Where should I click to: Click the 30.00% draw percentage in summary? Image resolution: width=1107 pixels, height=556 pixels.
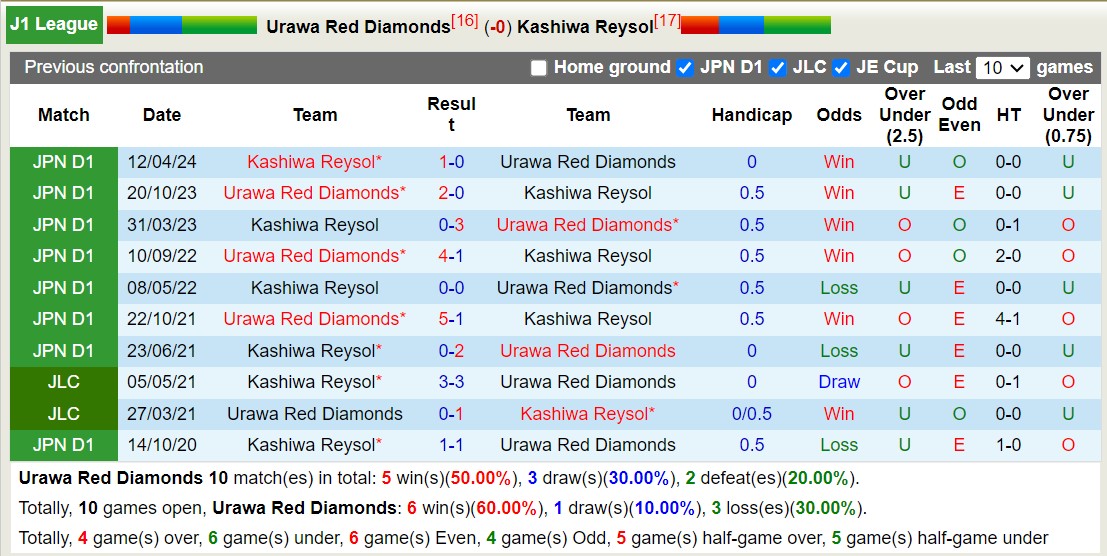639,478
